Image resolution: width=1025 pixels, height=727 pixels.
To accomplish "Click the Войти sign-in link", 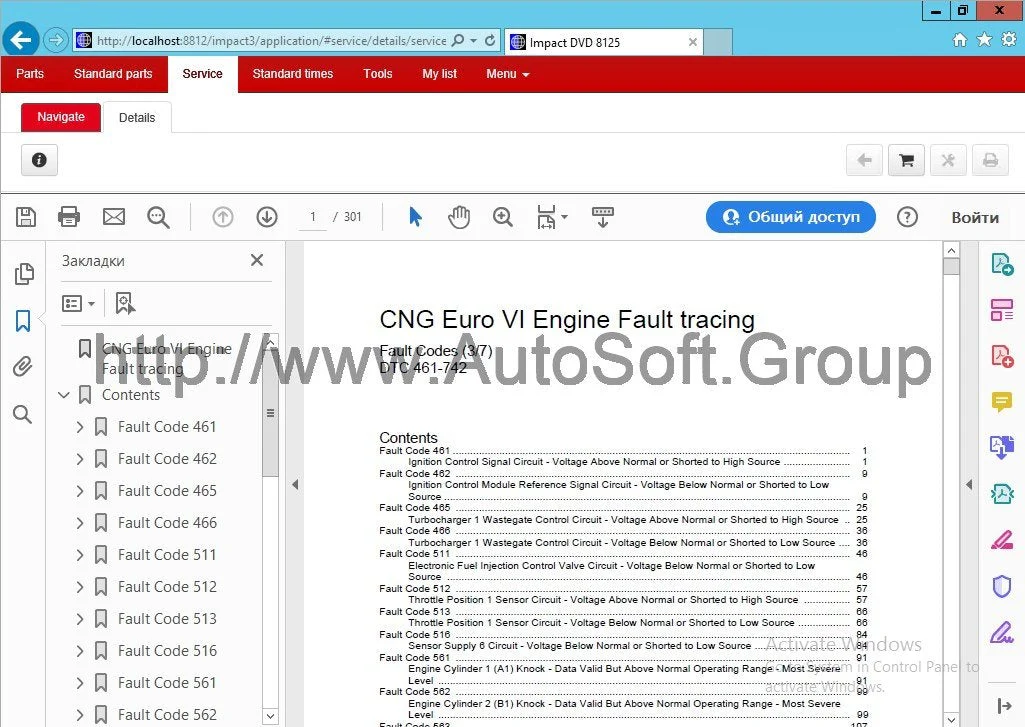I will point(974,217).
